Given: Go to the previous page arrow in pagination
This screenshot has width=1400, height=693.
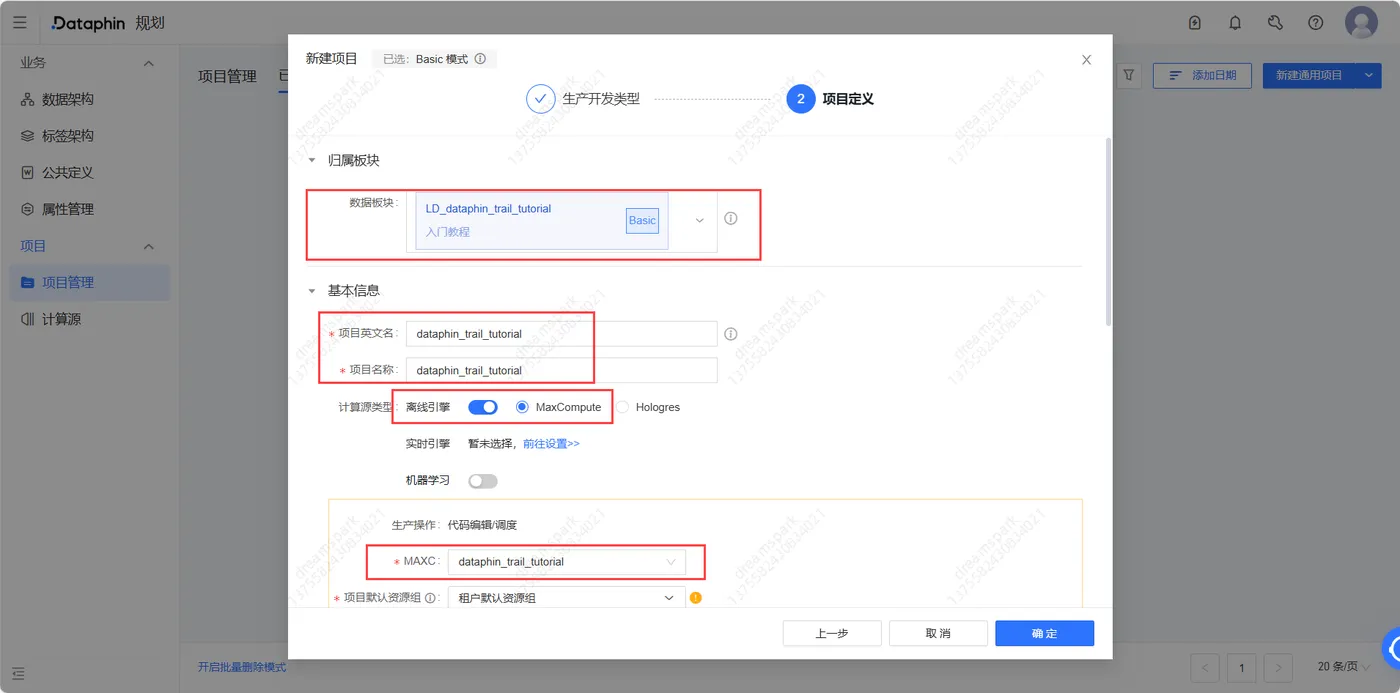Looking at the screenshot, I should (x=1205, y=667).
